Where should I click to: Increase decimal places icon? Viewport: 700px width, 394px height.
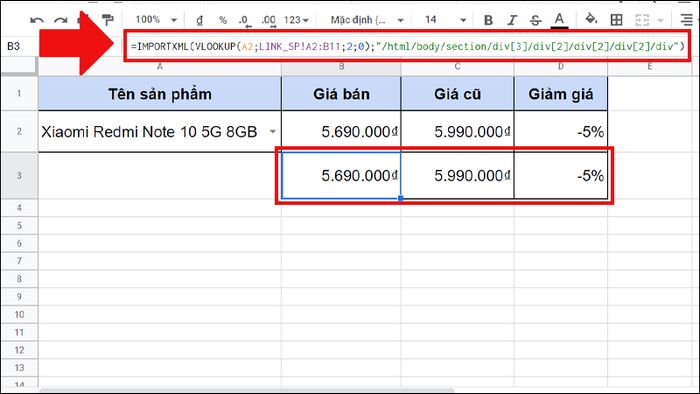[x=269, y=21]
